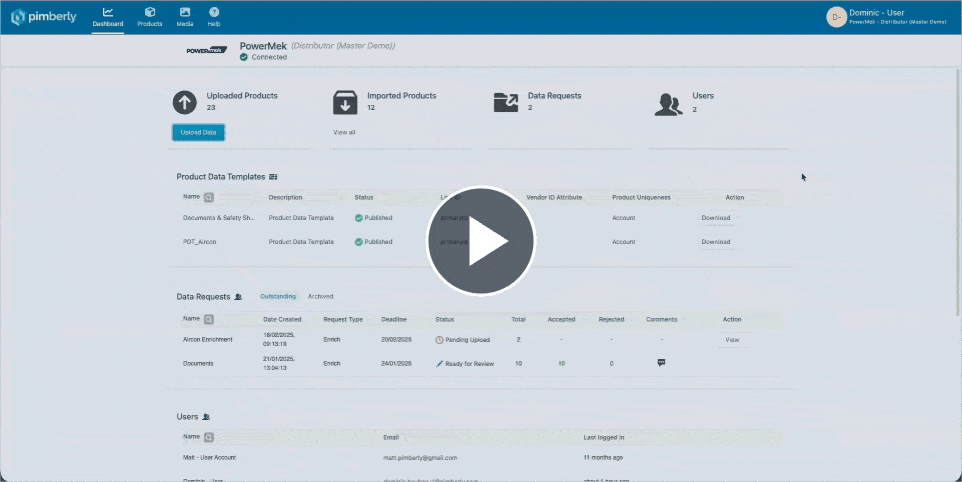This screenshot has width=962, height=482.
Task: Click the 20/02/2025 deadline cell
Action: pos(396,339)
